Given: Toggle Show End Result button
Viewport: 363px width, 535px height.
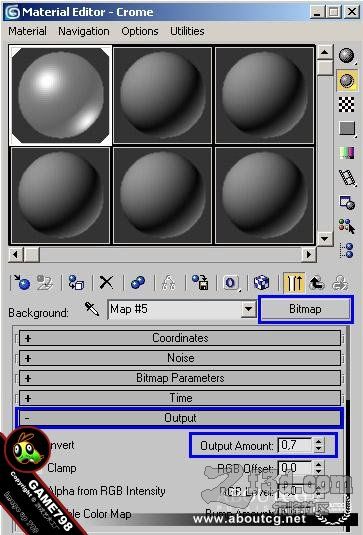Looking at the screenshot, I should 294,283.
